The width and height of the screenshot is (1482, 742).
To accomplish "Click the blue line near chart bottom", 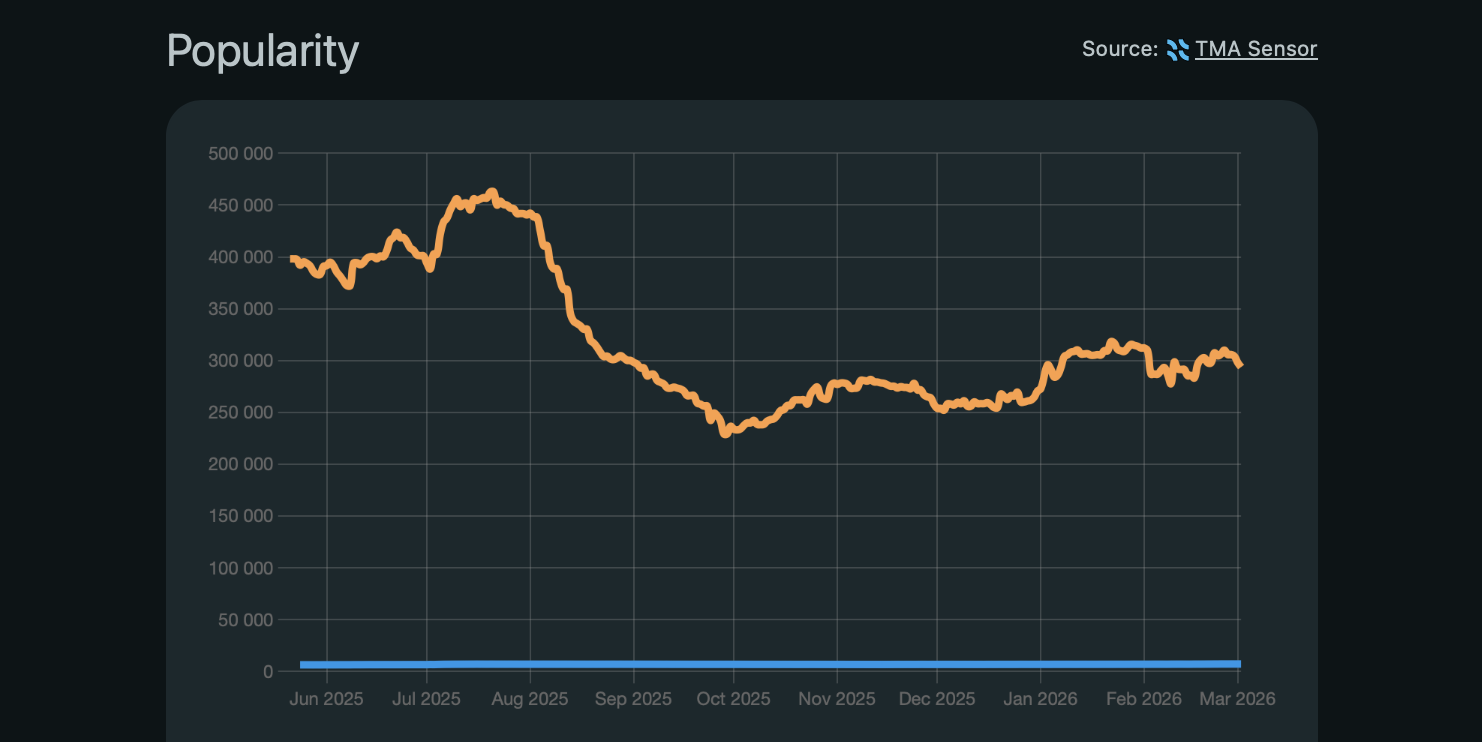I will pyautogui.click(x=770, y=664).
